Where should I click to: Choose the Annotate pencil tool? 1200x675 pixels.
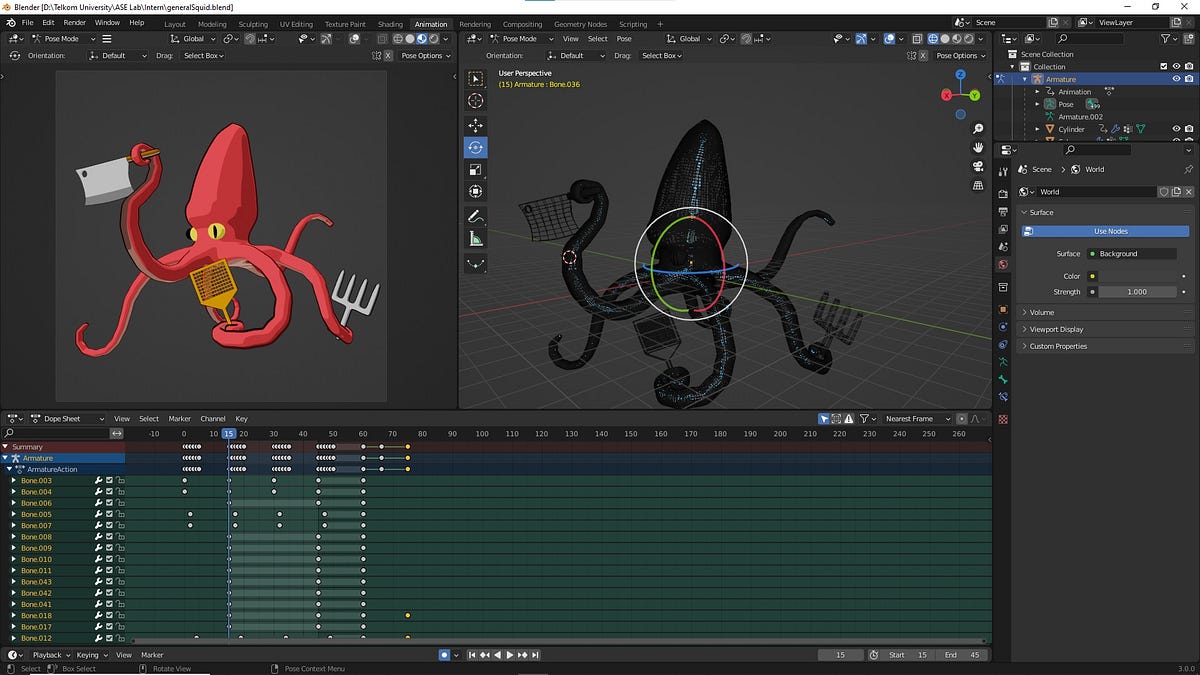(475, 216)
